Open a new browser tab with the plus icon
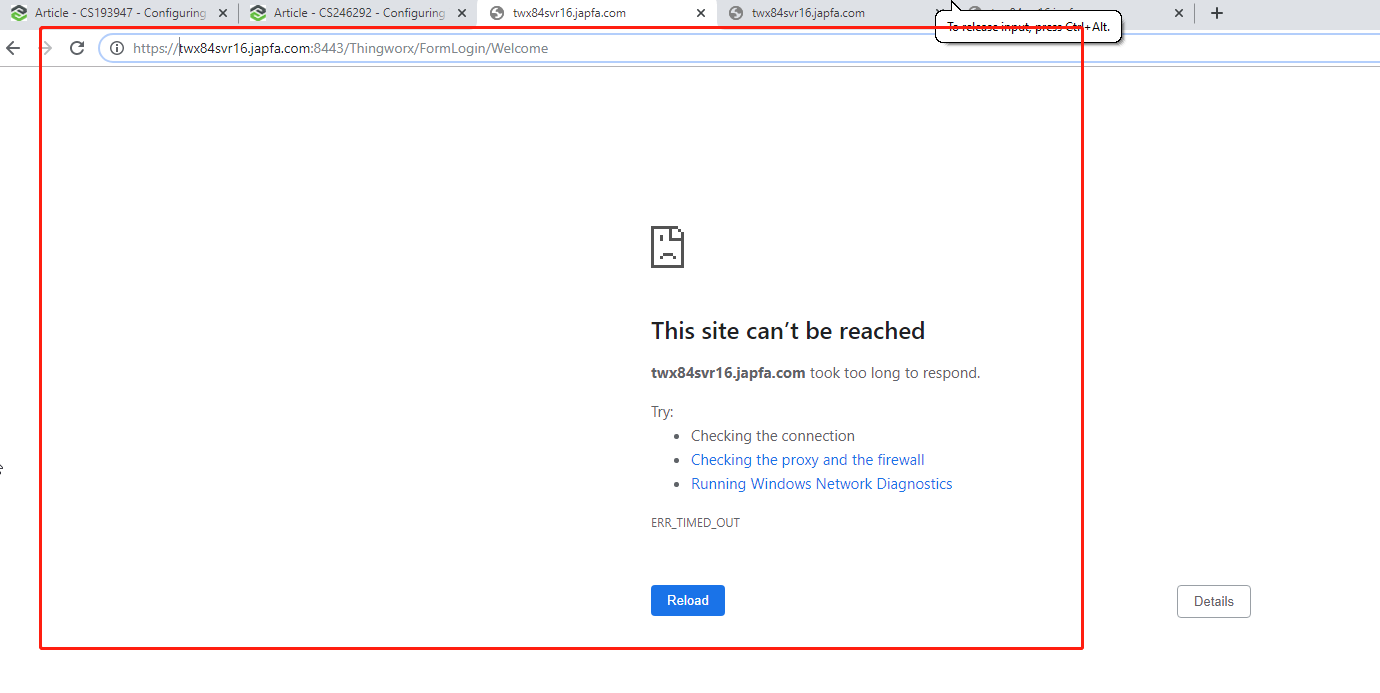The width and height of the screenshot is (1380, 693). [x=1216, y=13]
